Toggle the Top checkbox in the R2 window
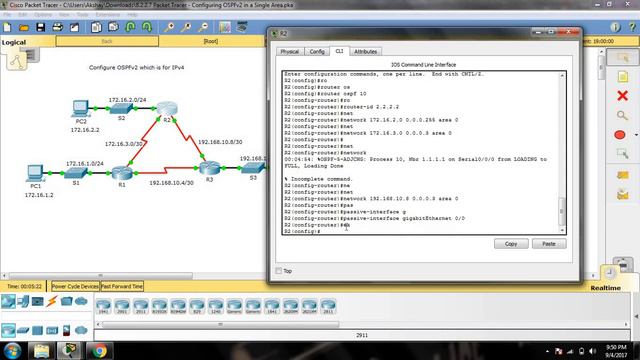Screen dimensions: 640x360 [279, 271]
